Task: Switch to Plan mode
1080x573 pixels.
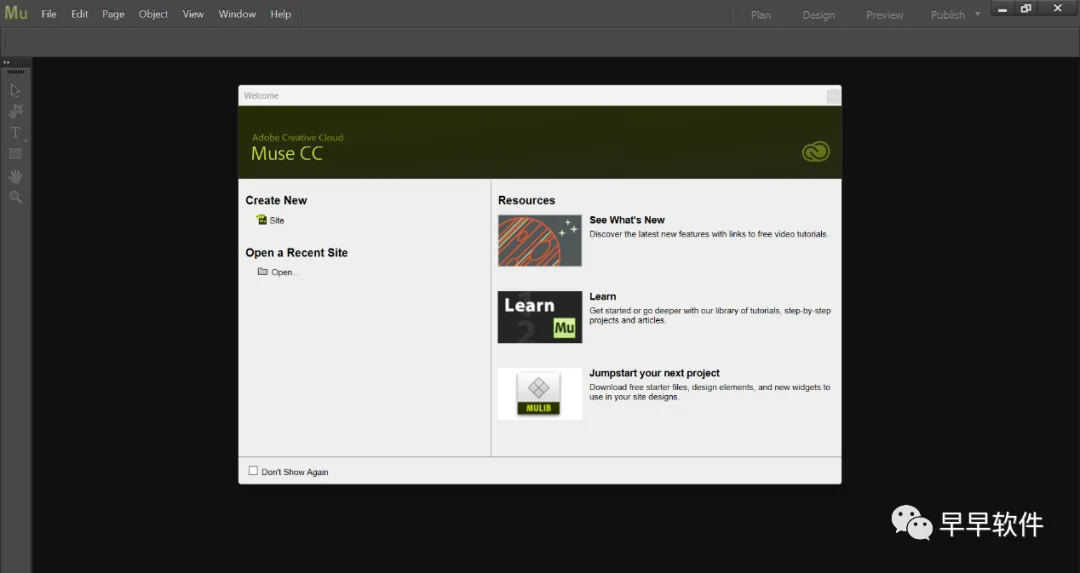Action: [760, 14]
